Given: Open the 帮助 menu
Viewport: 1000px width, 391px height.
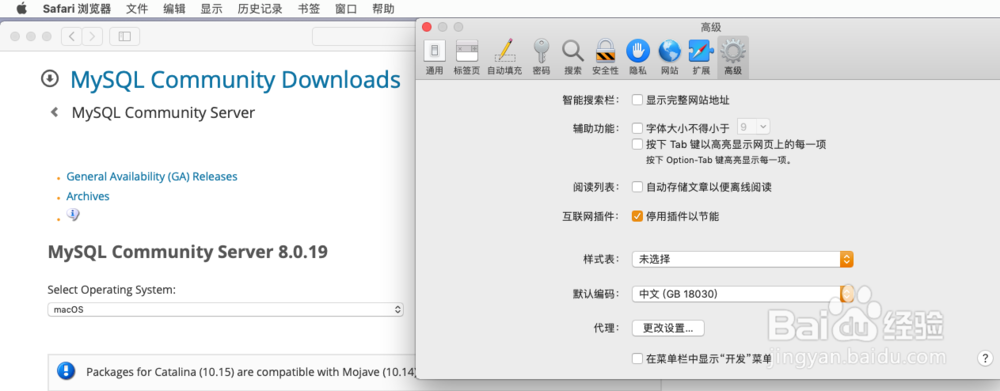Looking at the screenshot, I should click(x=383, y=9).
